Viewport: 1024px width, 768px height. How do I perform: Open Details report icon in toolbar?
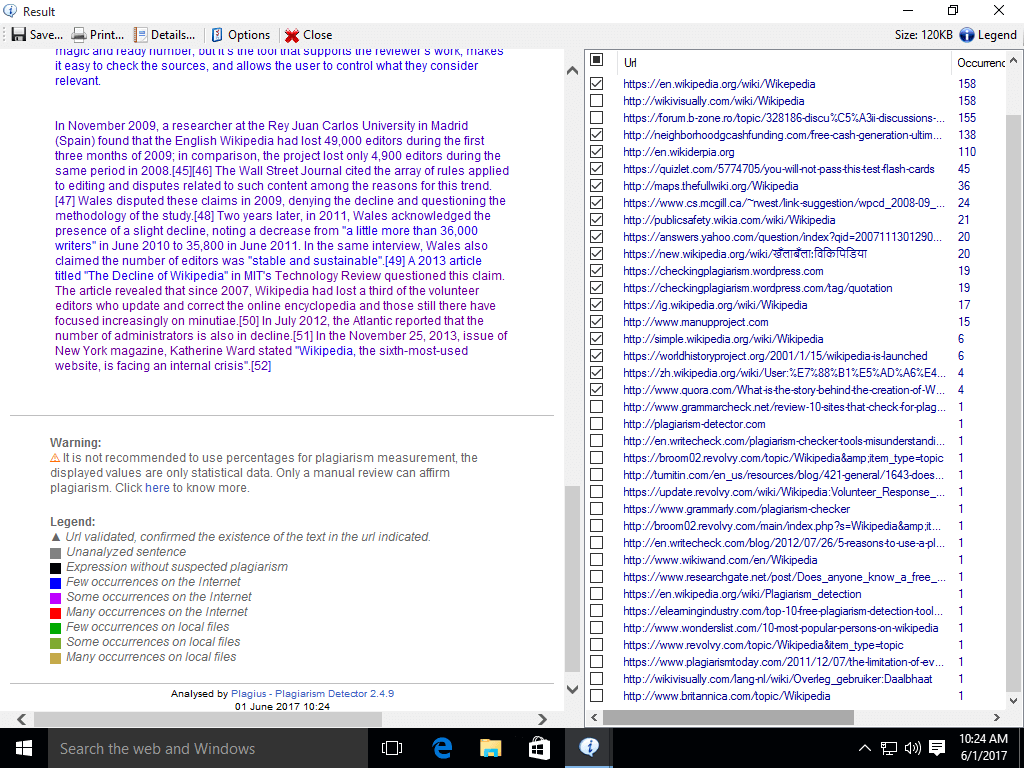[141, 34]
